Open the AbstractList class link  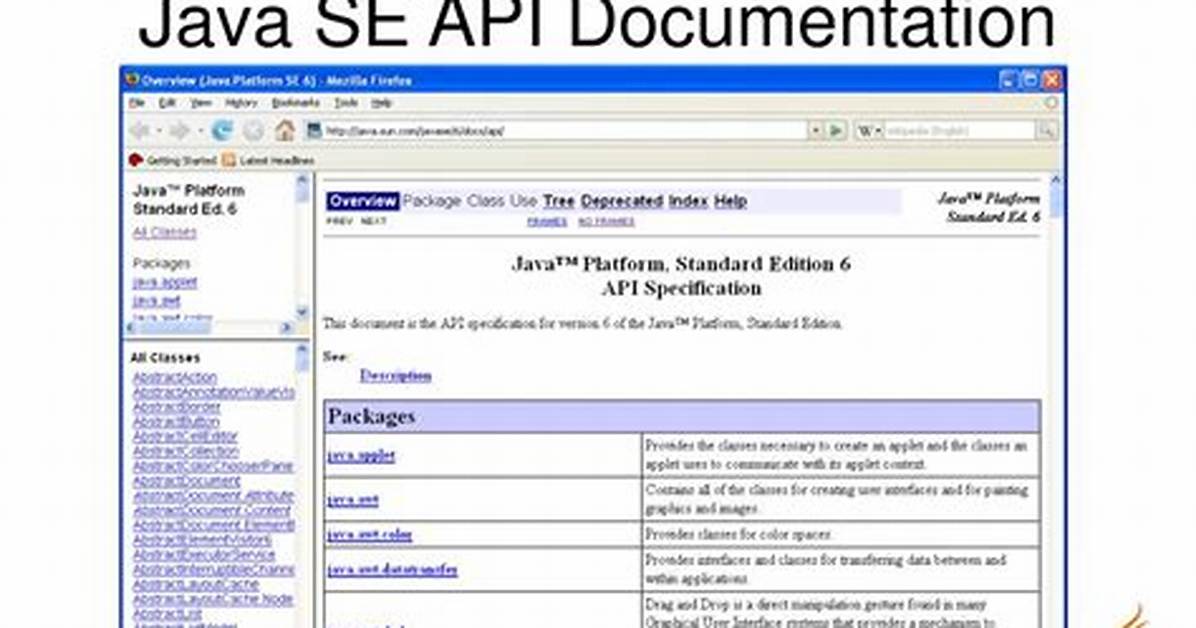[x=167, y=614]
